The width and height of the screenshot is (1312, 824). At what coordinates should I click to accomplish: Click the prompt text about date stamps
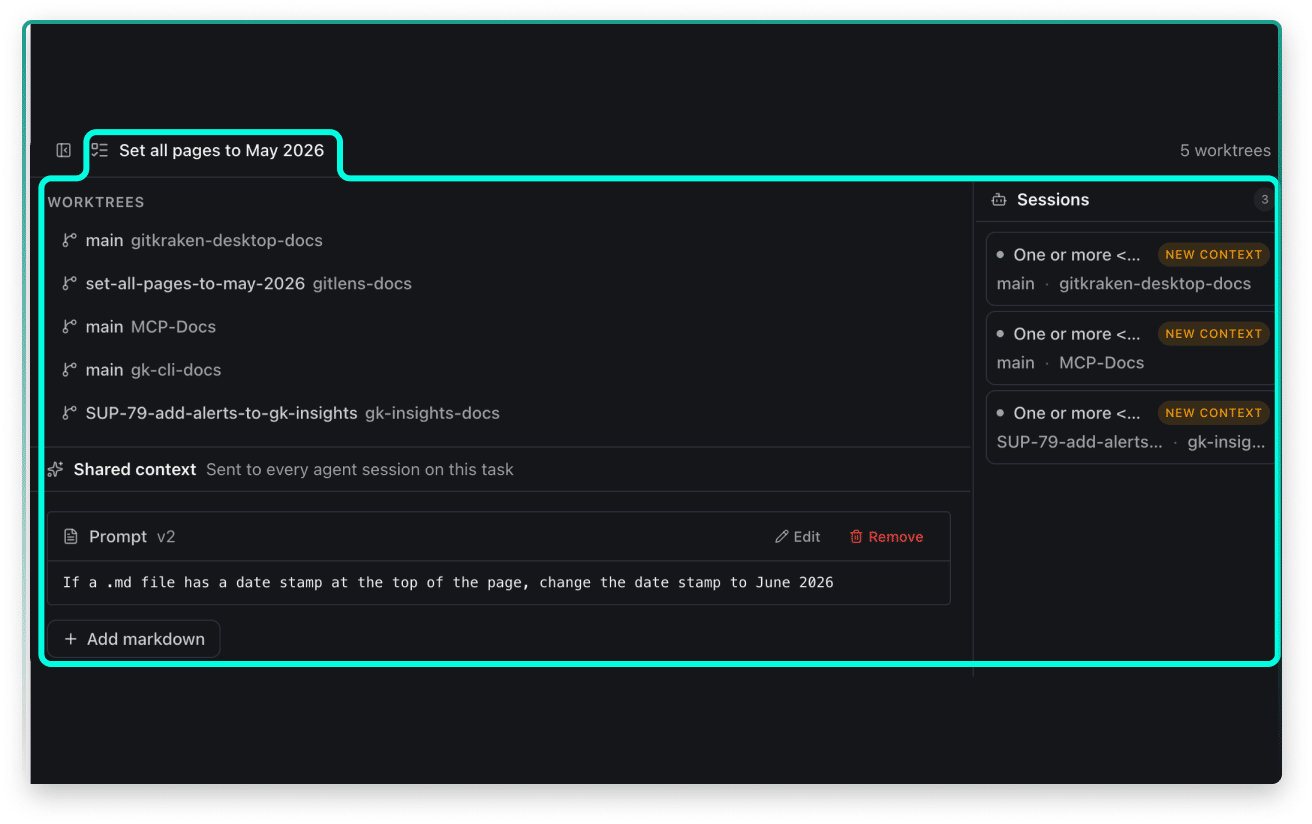click(448, 582)
